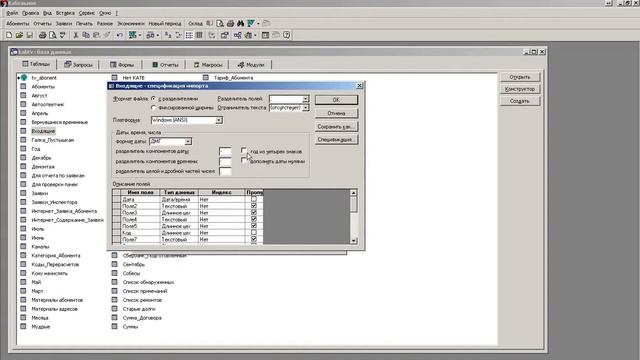
Task: Select the Тариф_Абонента table
Action: click(233, 78)
